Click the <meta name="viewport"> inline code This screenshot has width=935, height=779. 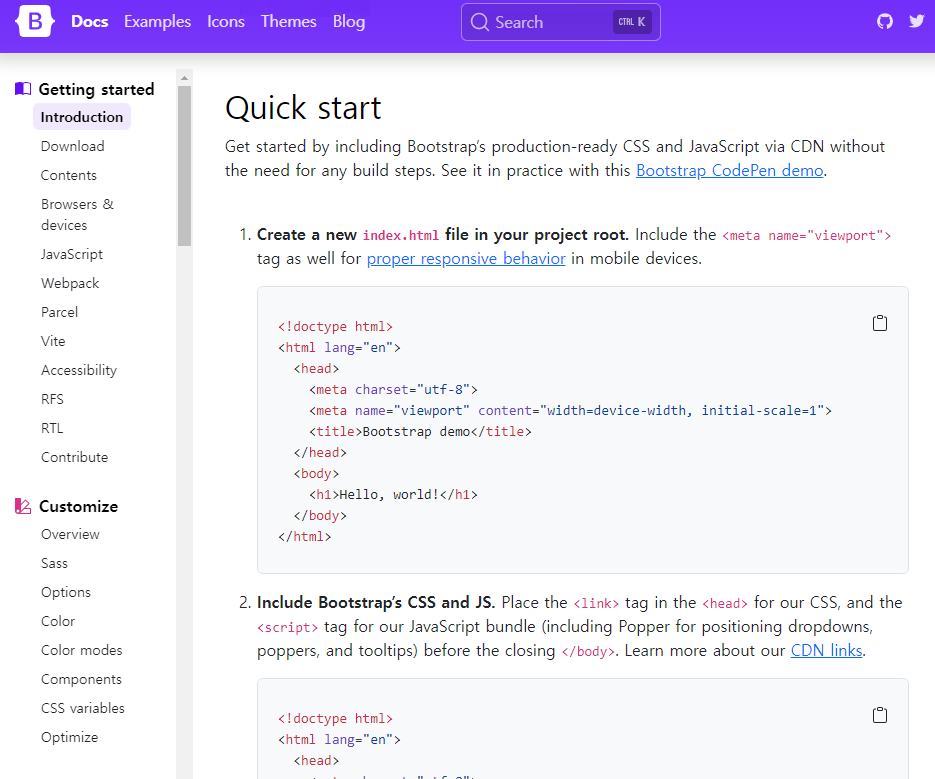pyautogui.click(x=807, y=236)
